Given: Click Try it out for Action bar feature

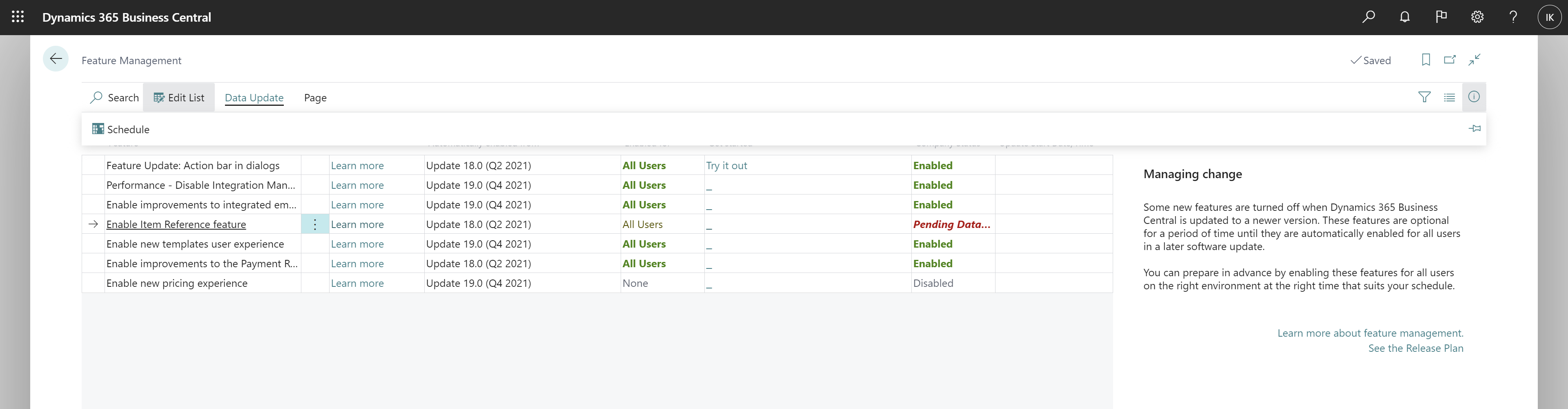Looking at the screenshot, I should click(x=727, y=165).
